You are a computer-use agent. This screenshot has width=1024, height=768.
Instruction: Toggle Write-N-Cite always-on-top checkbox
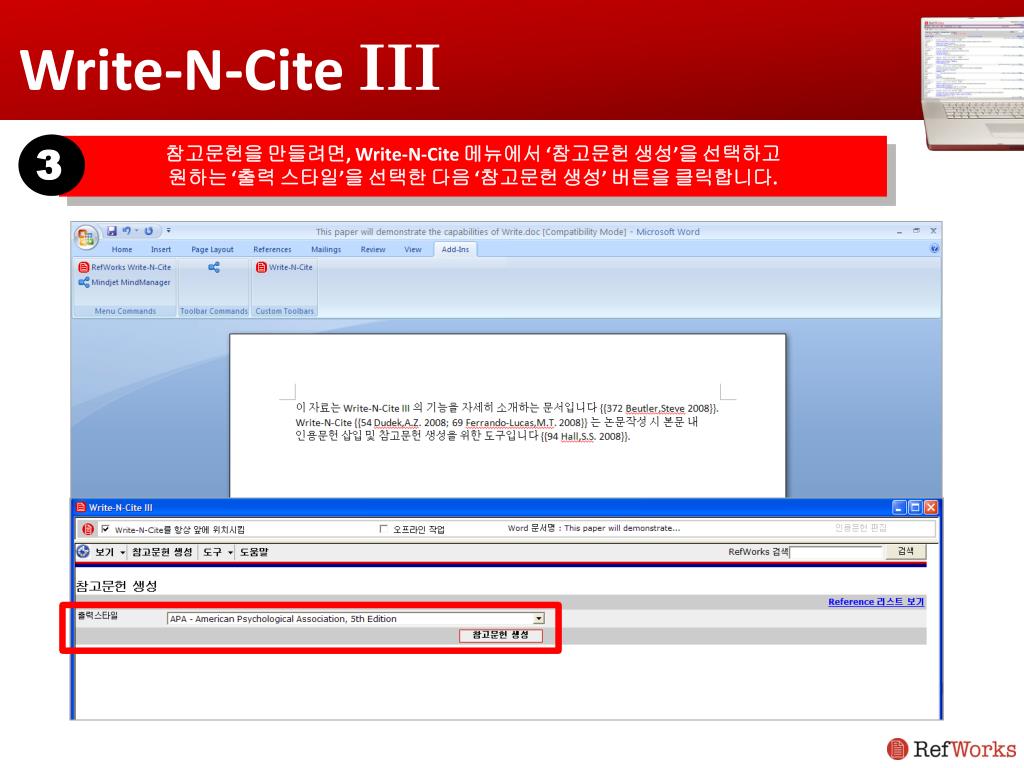105,529
